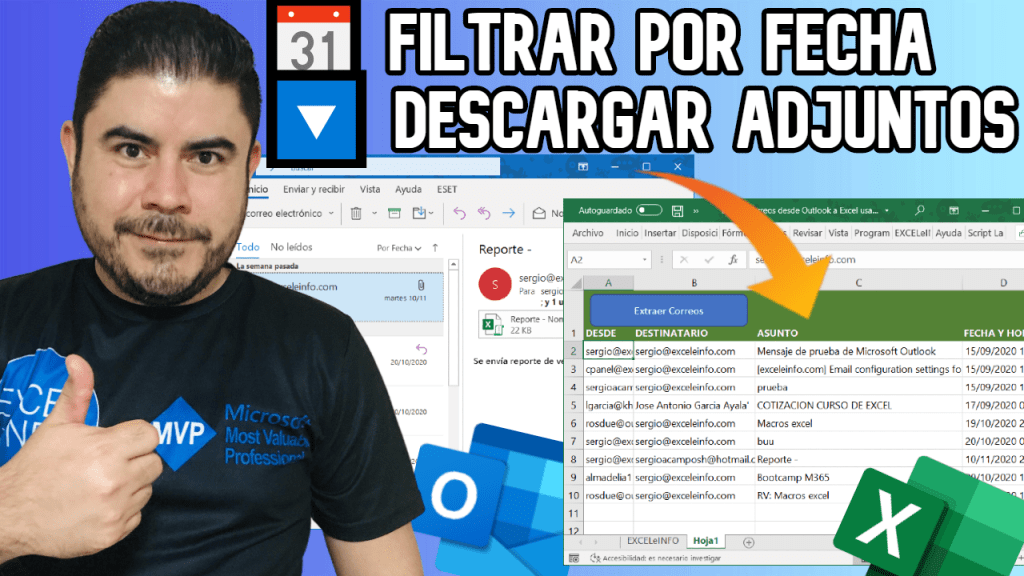The width and height of the screenshot is (1024, 576).
Task: Open the Name Box A2 dropdown arrow
Action: (645, 260)
